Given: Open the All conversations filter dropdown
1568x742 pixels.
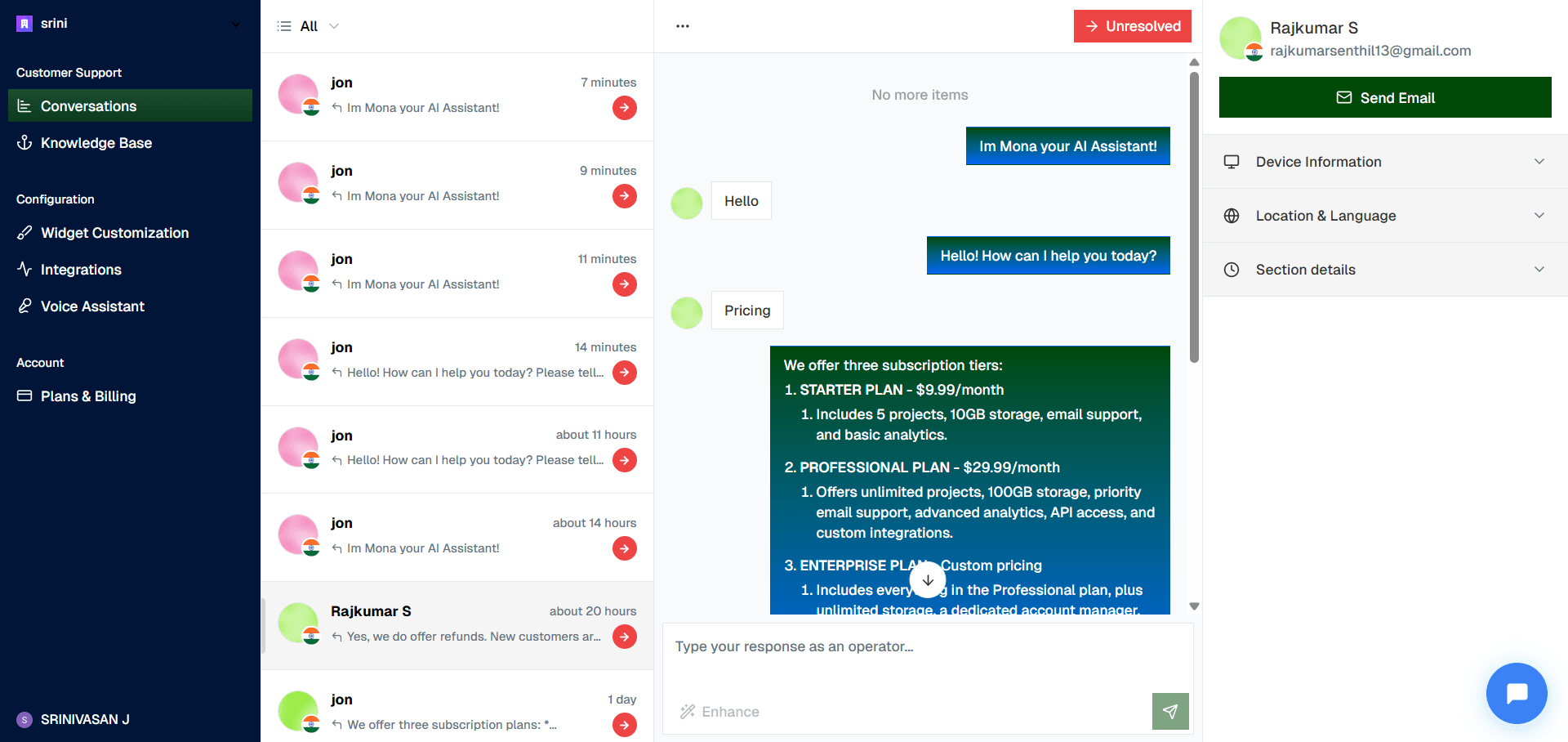Looking at the screenshot, I should (309, 26).
